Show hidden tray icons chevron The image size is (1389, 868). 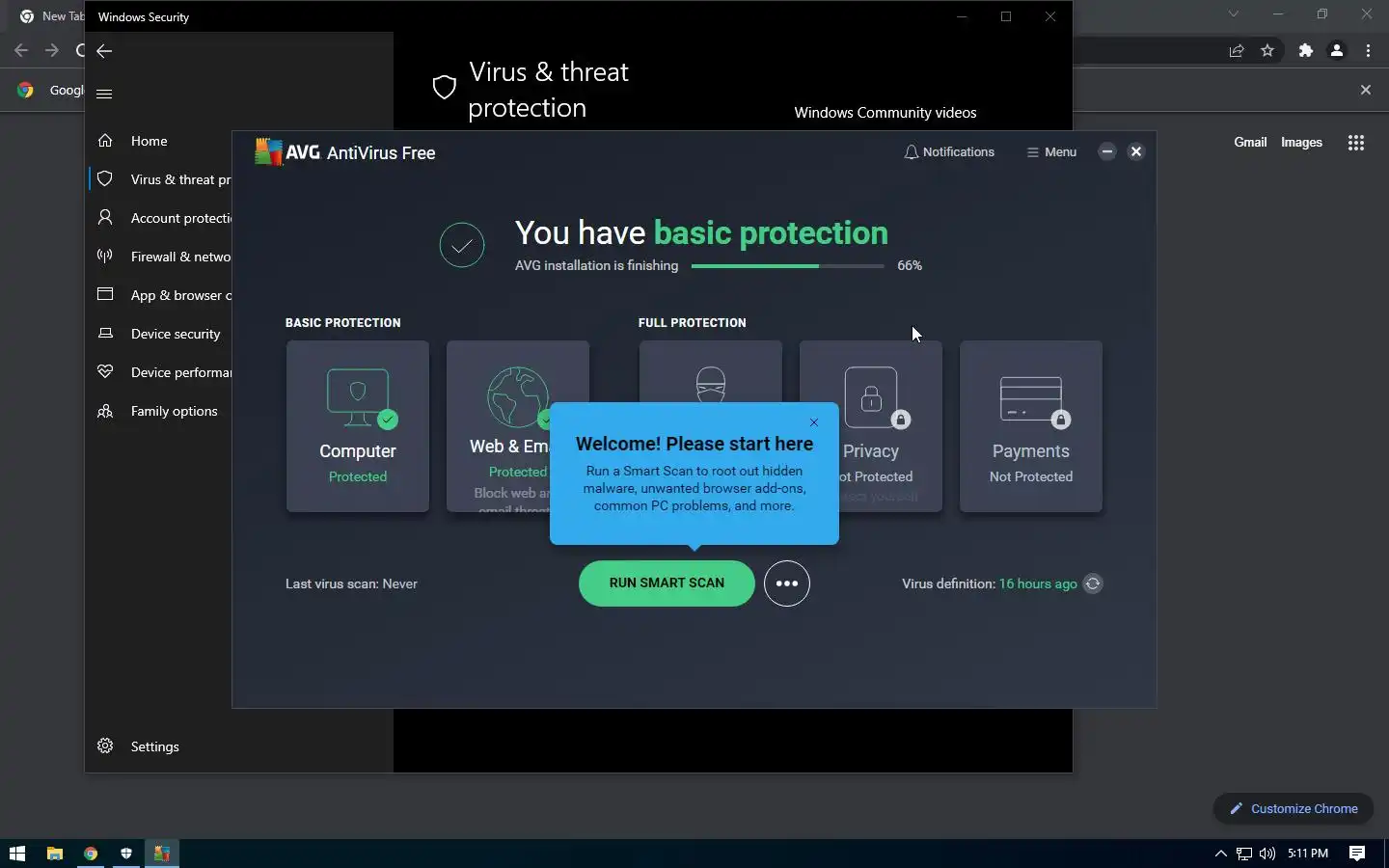[x=1221, y=854]
